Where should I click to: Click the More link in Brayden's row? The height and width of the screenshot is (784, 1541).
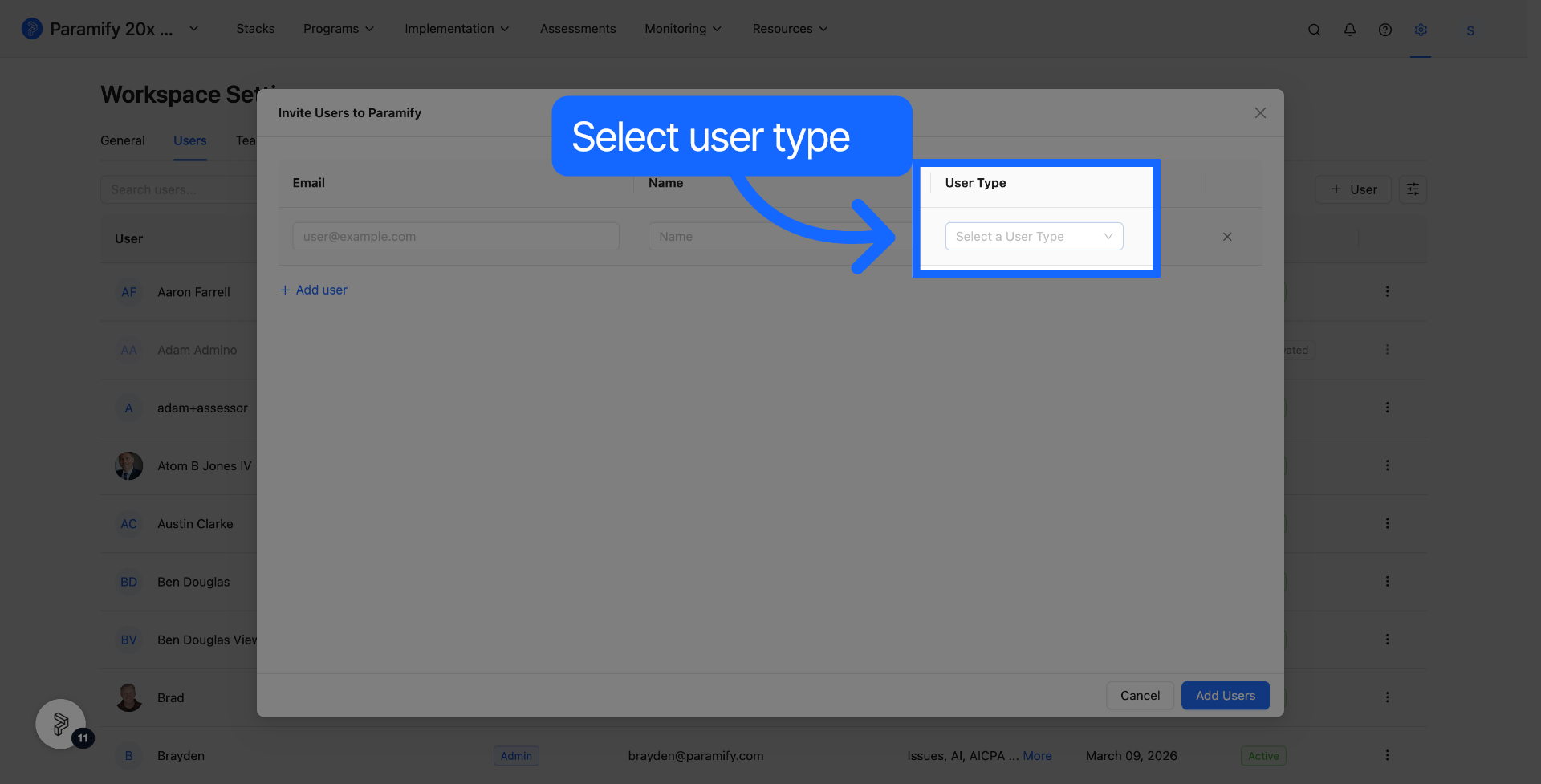[x=1037, y=756]
